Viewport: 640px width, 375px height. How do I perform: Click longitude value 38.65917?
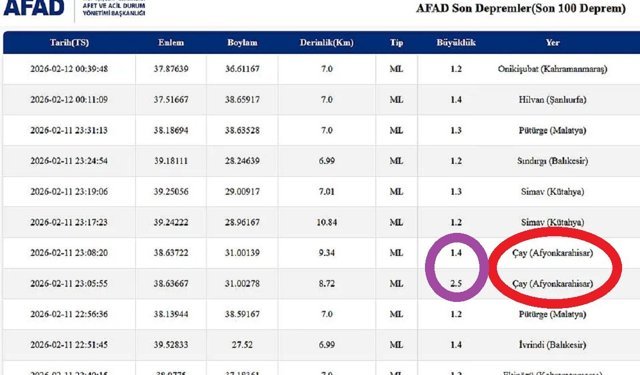(242, 100)
